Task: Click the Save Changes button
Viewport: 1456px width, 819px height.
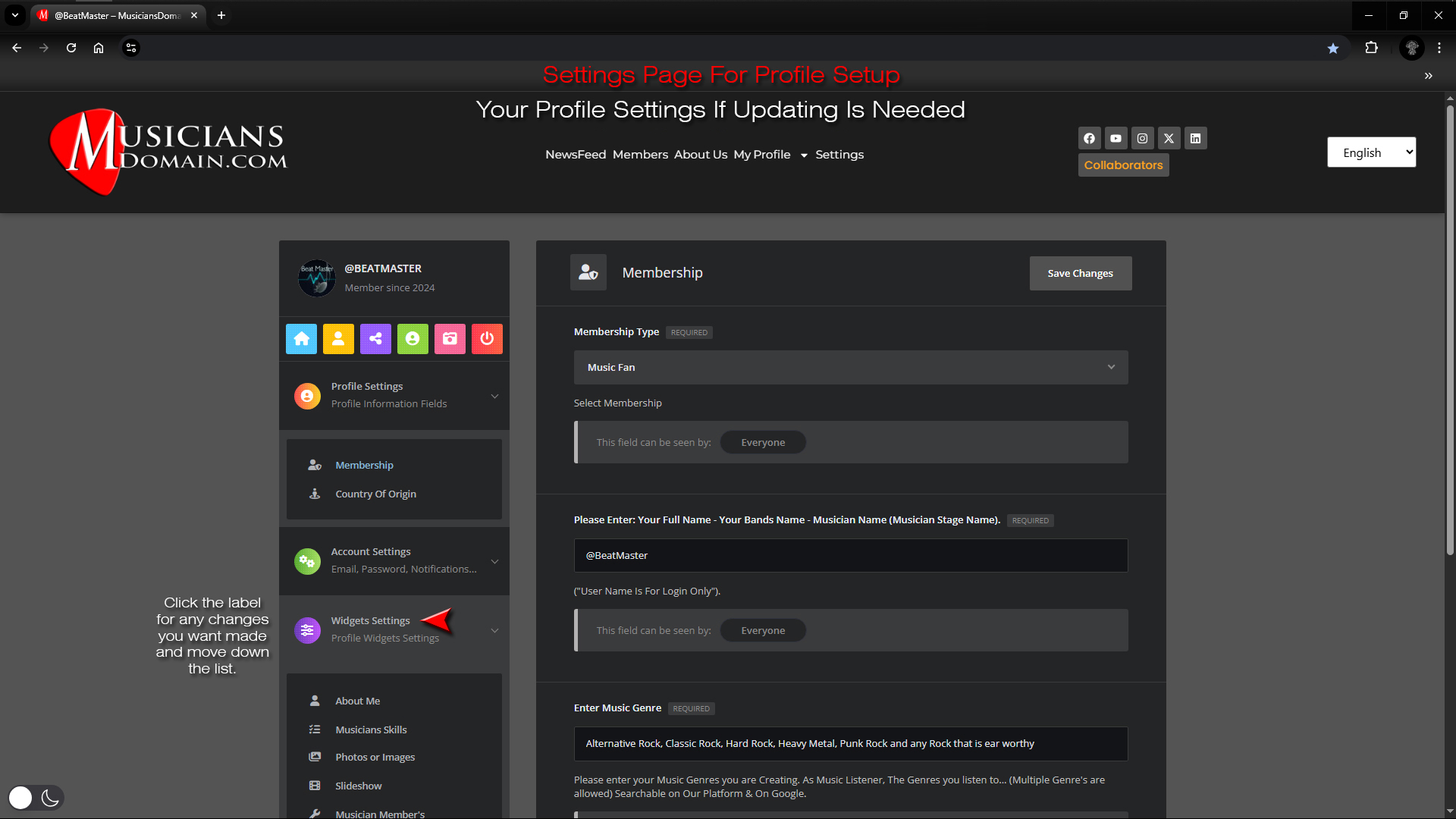Action: 1081,273
